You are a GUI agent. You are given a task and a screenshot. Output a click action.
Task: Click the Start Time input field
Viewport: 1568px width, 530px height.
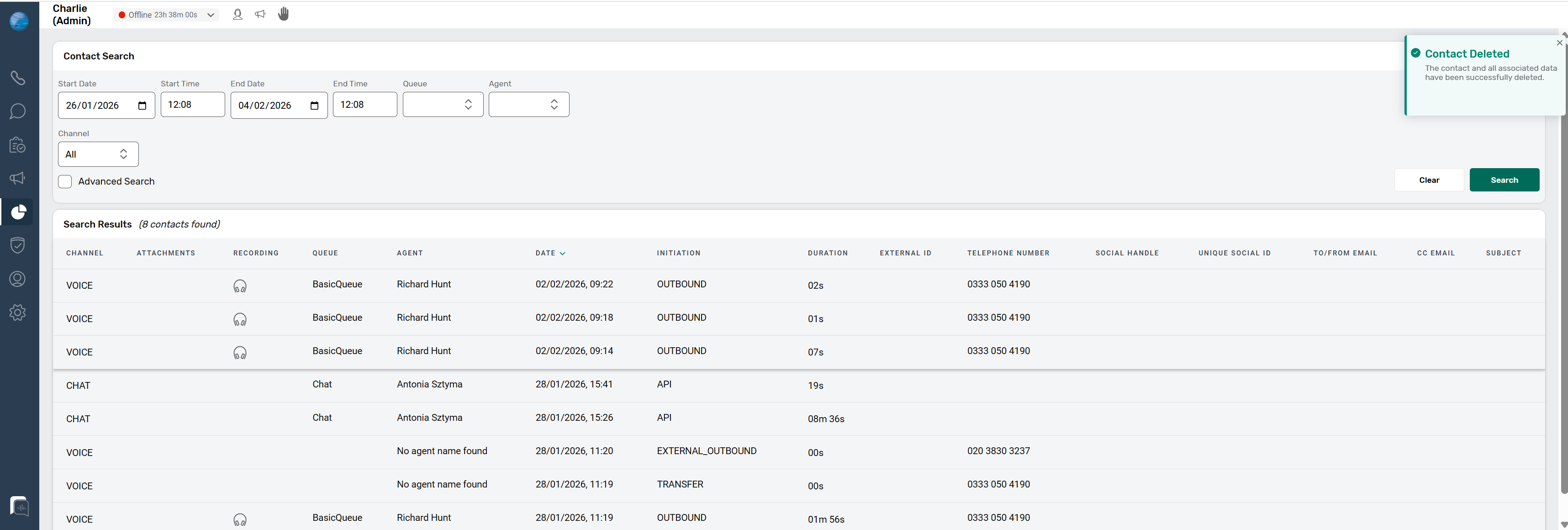click(x=192, y=105)
